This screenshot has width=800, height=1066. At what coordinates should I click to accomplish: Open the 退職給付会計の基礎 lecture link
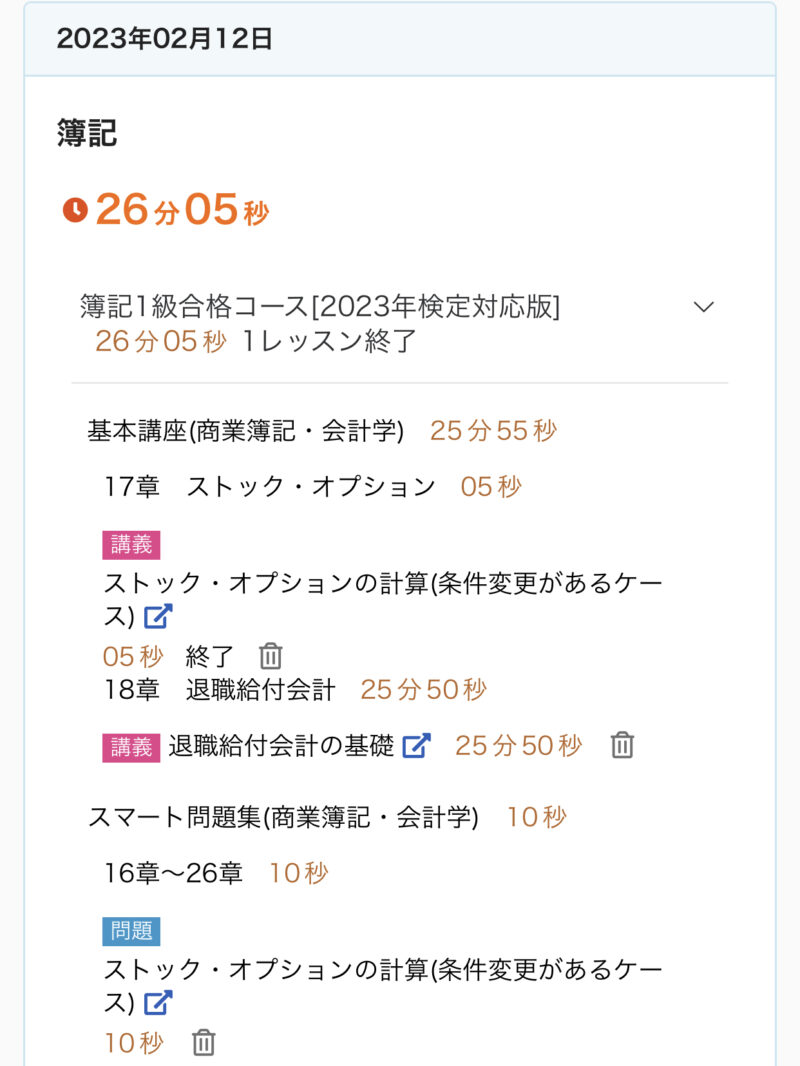pos(281,746)
